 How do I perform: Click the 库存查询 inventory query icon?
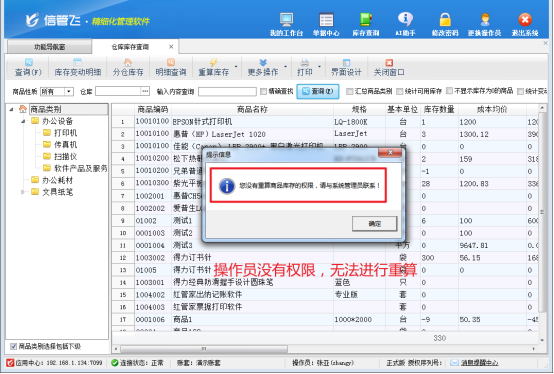click(x=366, y=24)
